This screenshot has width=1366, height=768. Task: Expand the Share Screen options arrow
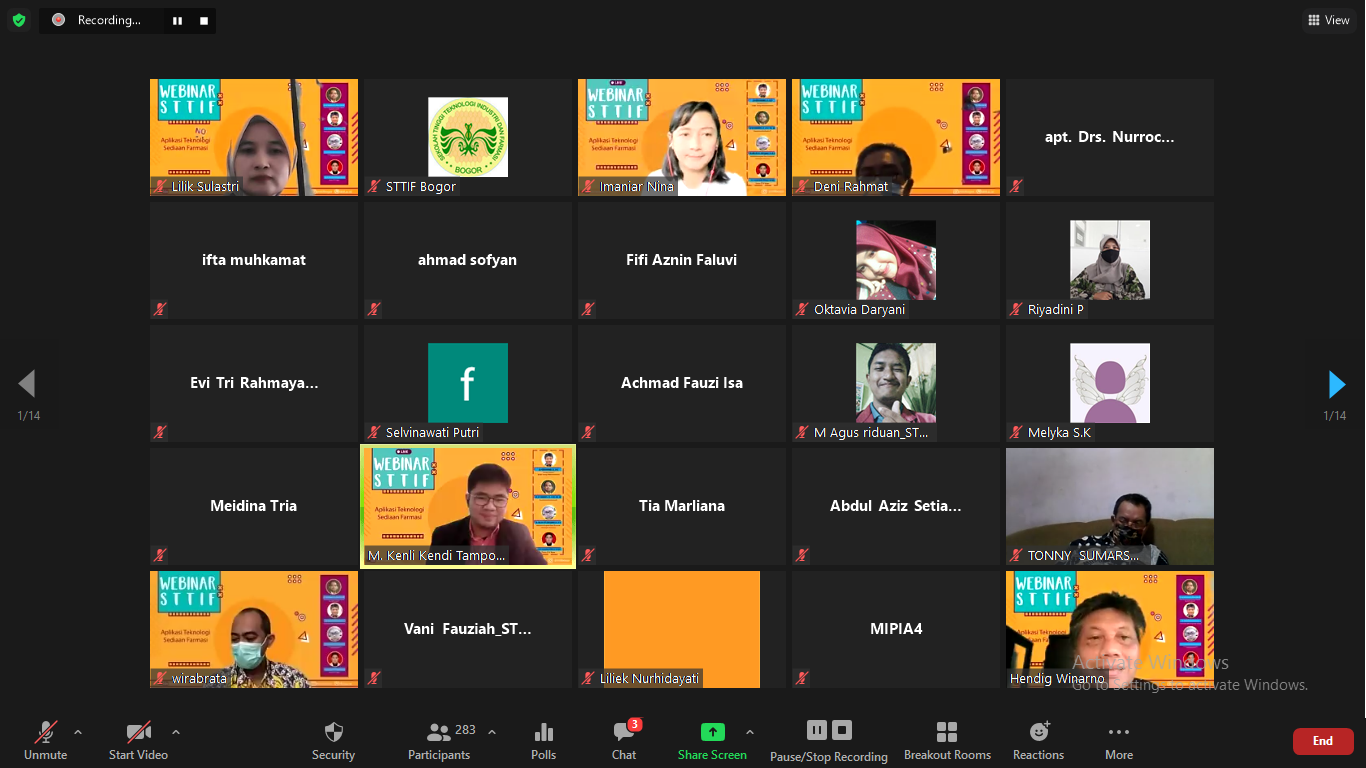tap(750, 732)
